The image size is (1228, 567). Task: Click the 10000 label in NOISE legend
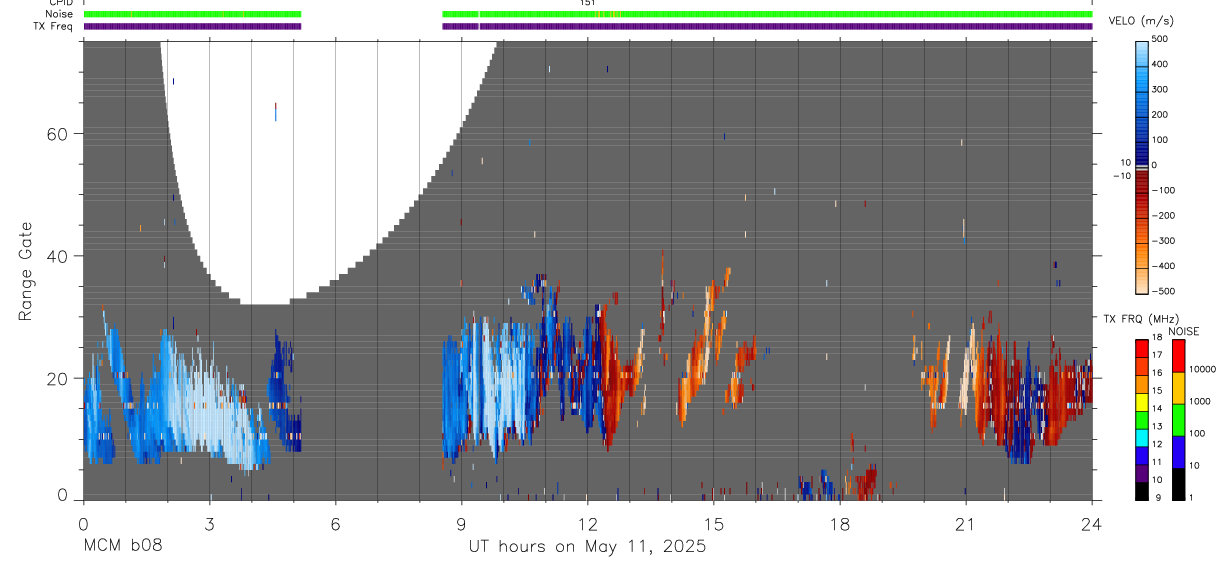click(x=1202, y=369)
